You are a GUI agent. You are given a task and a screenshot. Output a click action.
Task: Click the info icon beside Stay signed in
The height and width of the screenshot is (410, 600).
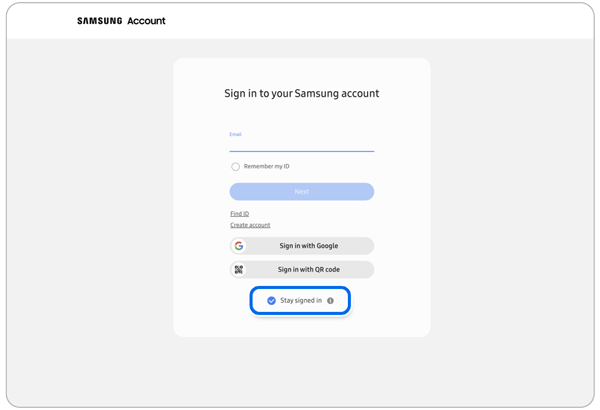tap(331, 301)
